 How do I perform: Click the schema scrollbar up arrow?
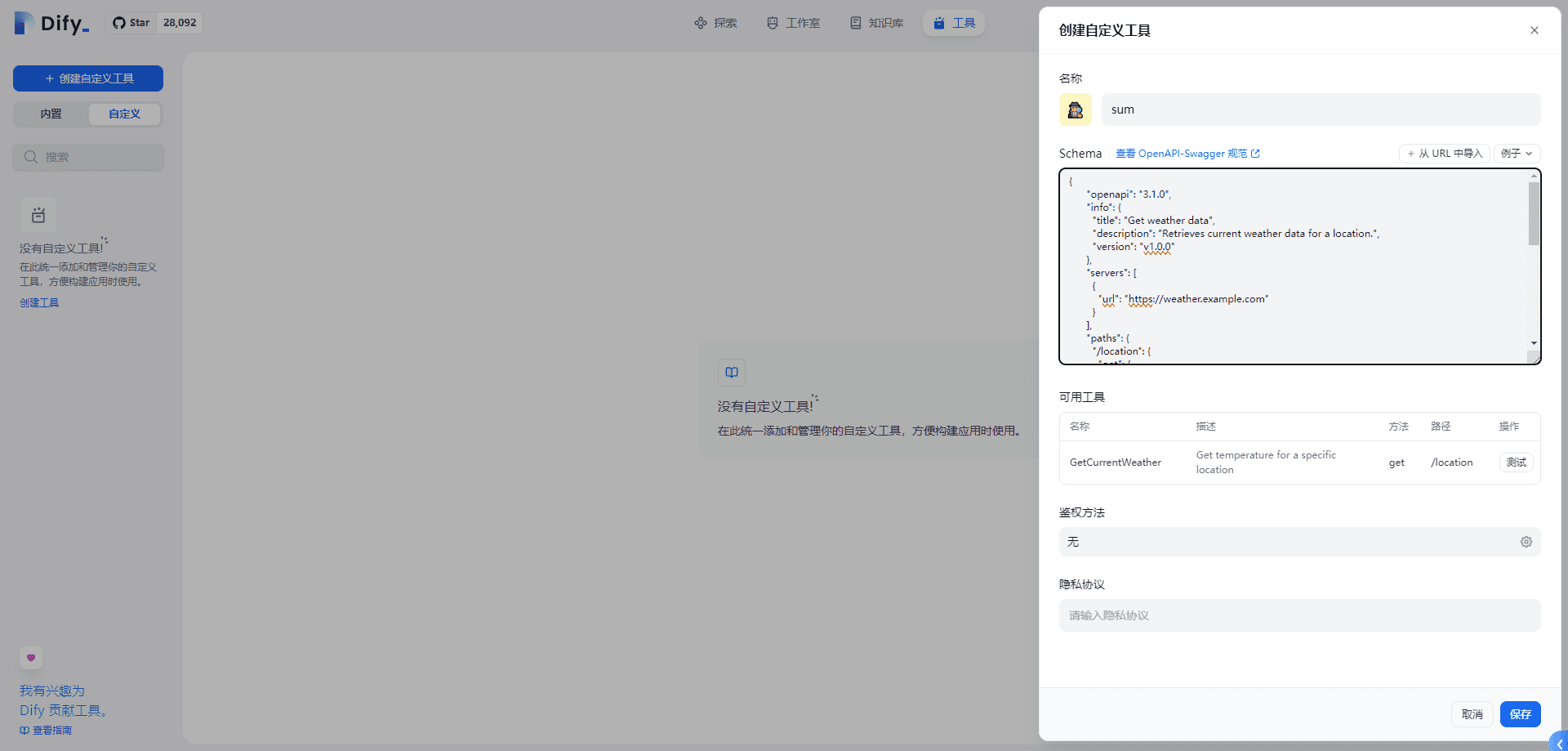tap(1535, 175)
